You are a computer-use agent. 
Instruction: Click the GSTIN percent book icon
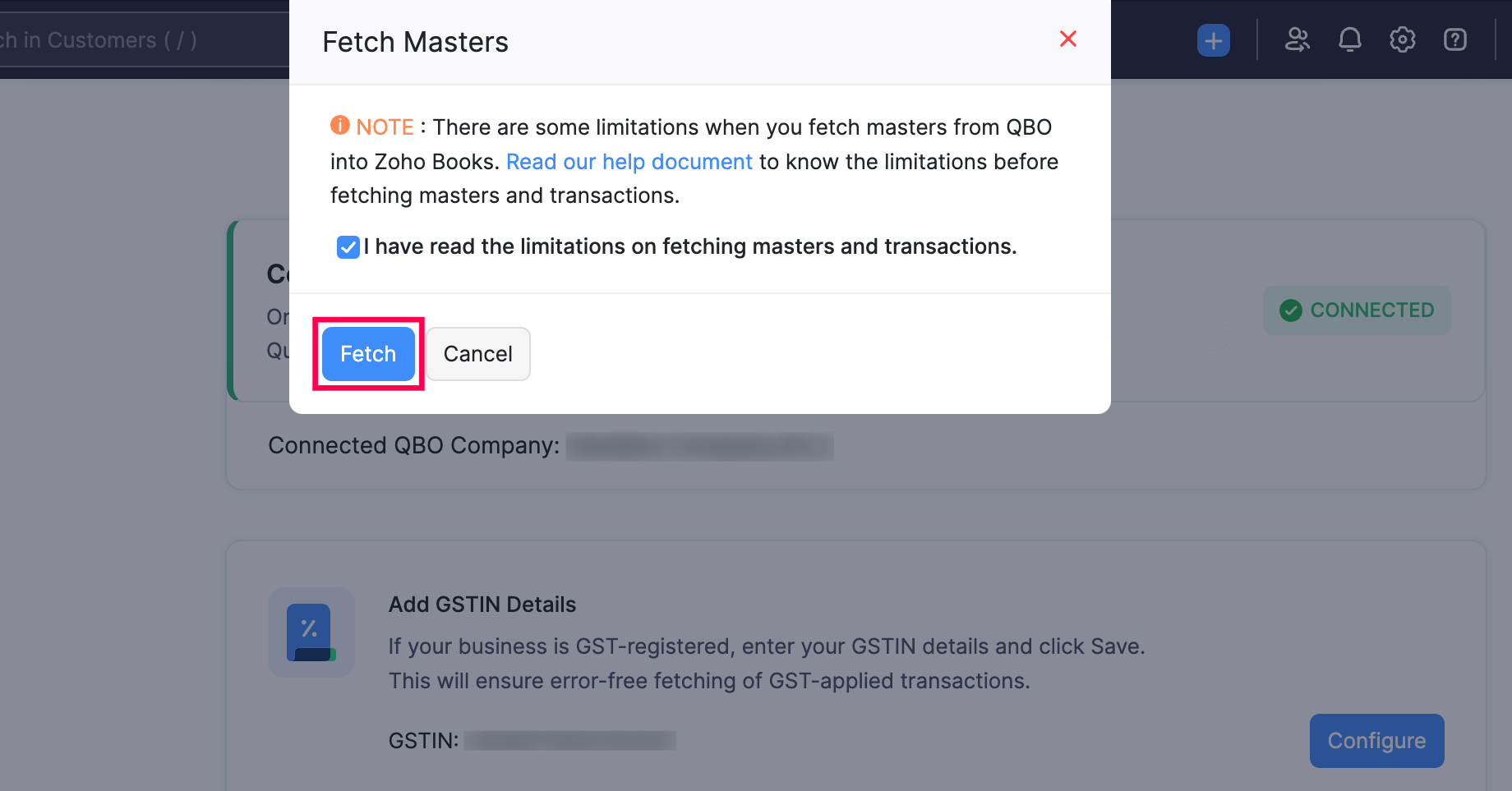point(311,632)
